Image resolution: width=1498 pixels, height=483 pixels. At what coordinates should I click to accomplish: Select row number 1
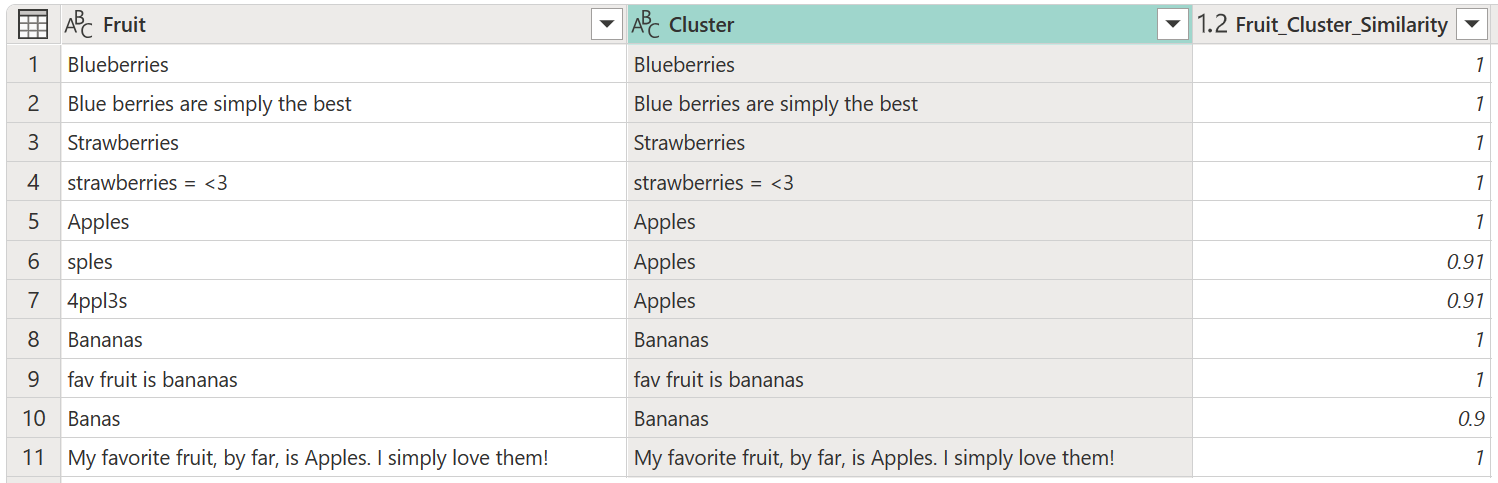pyautogui.click(x=34, y=65)
